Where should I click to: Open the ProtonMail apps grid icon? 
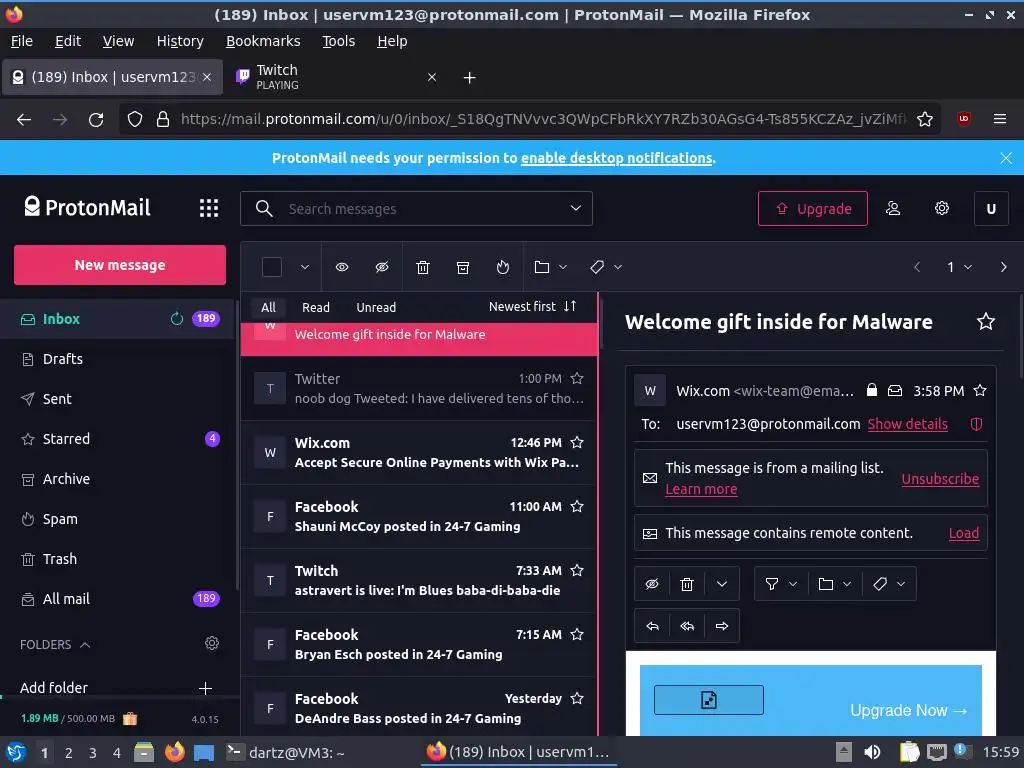click(x=208, y=208)
